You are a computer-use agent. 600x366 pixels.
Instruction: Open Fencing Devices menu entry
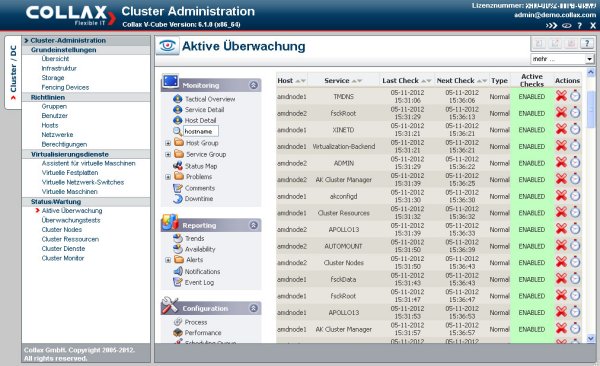point(65,87)
